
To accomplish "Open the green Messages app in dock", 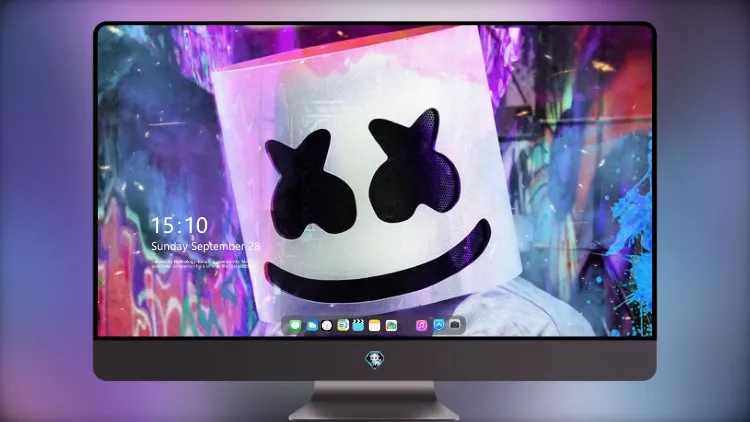I will [x=295, y=326].
